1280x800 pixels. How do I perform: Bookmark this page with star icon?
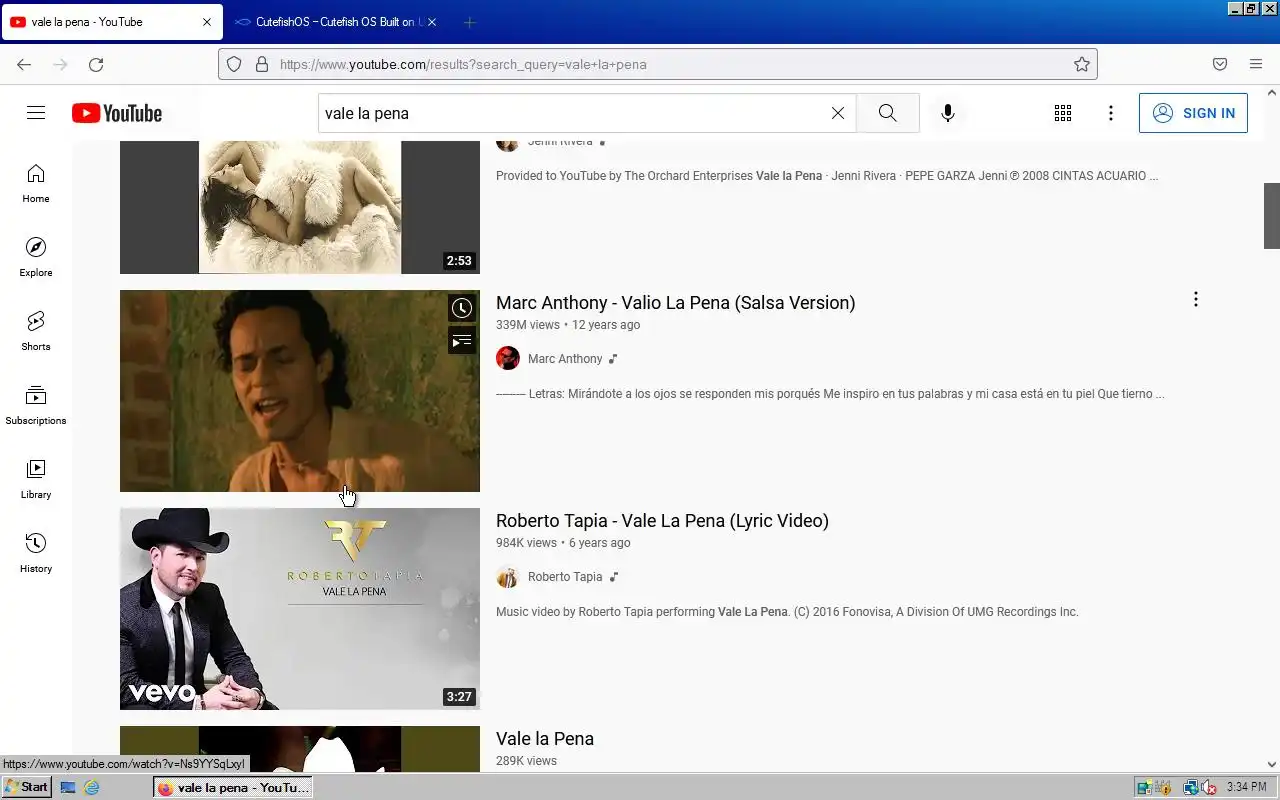[1082, 64]
